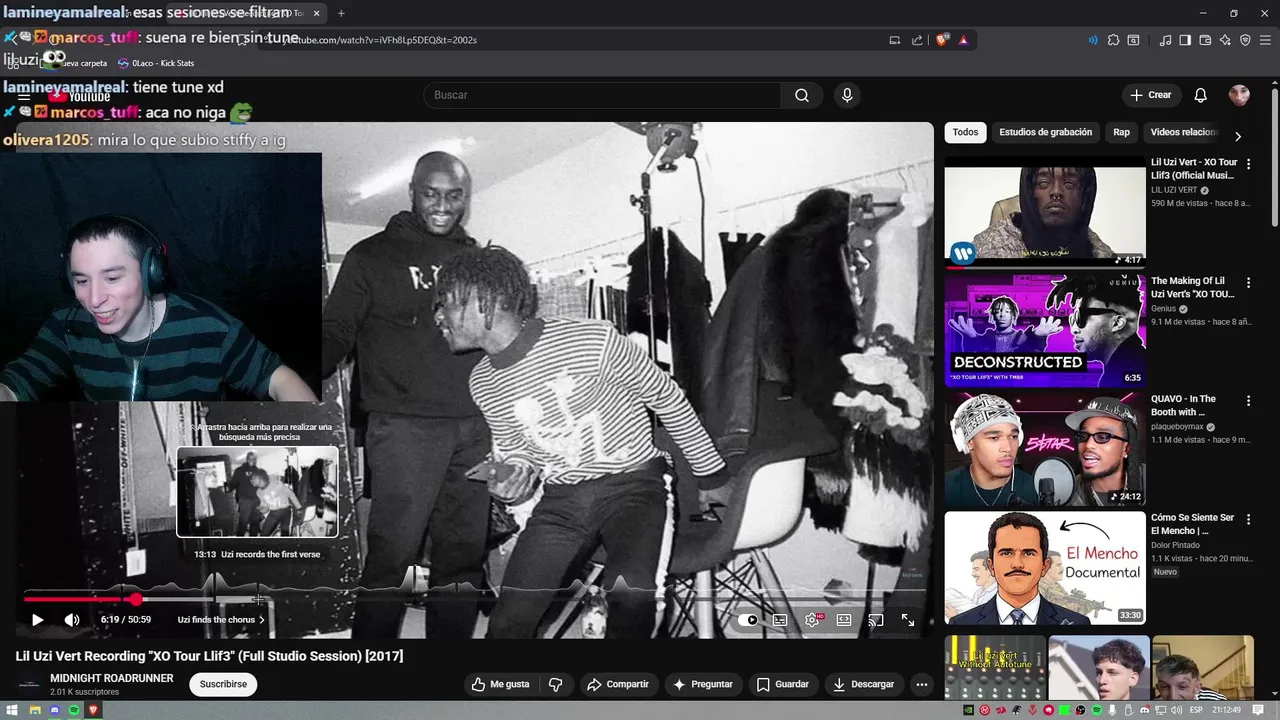The image size is (1280, 720).
Task: Open Brave Leo AI sparkle icon
Action: [1225, 40]
